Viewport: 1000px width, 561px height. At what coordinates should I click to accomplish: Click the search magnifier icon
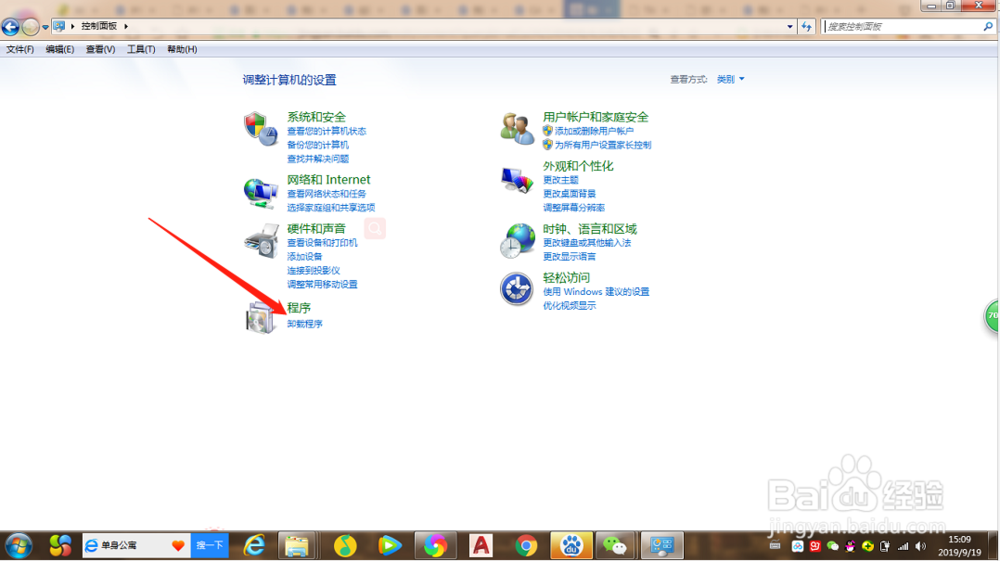988,26
